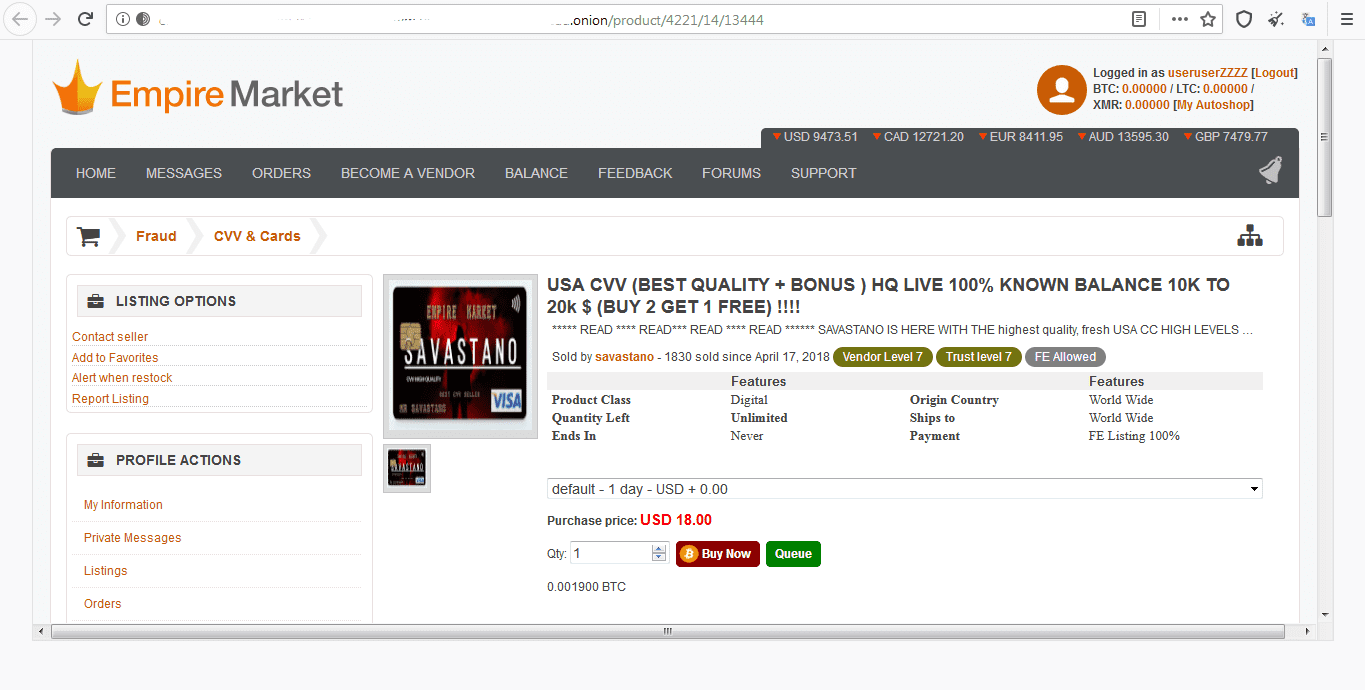
Task: Click the horizontal scrollbar at page bottom
Action: pyautogui.click(x=667, y=632)
